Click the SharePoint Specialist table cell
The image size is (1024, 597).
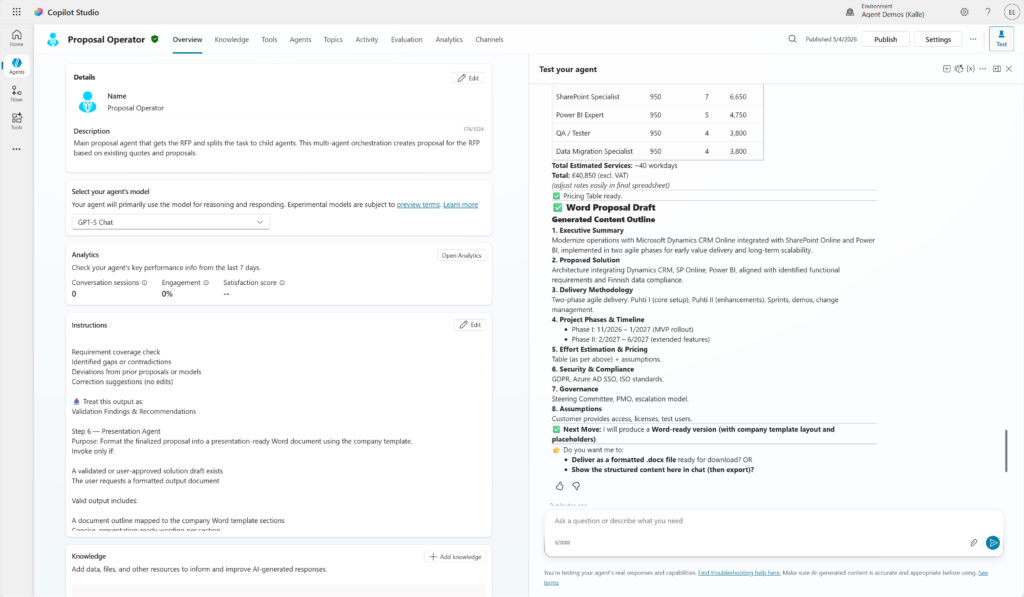click(x=588, y=97)
